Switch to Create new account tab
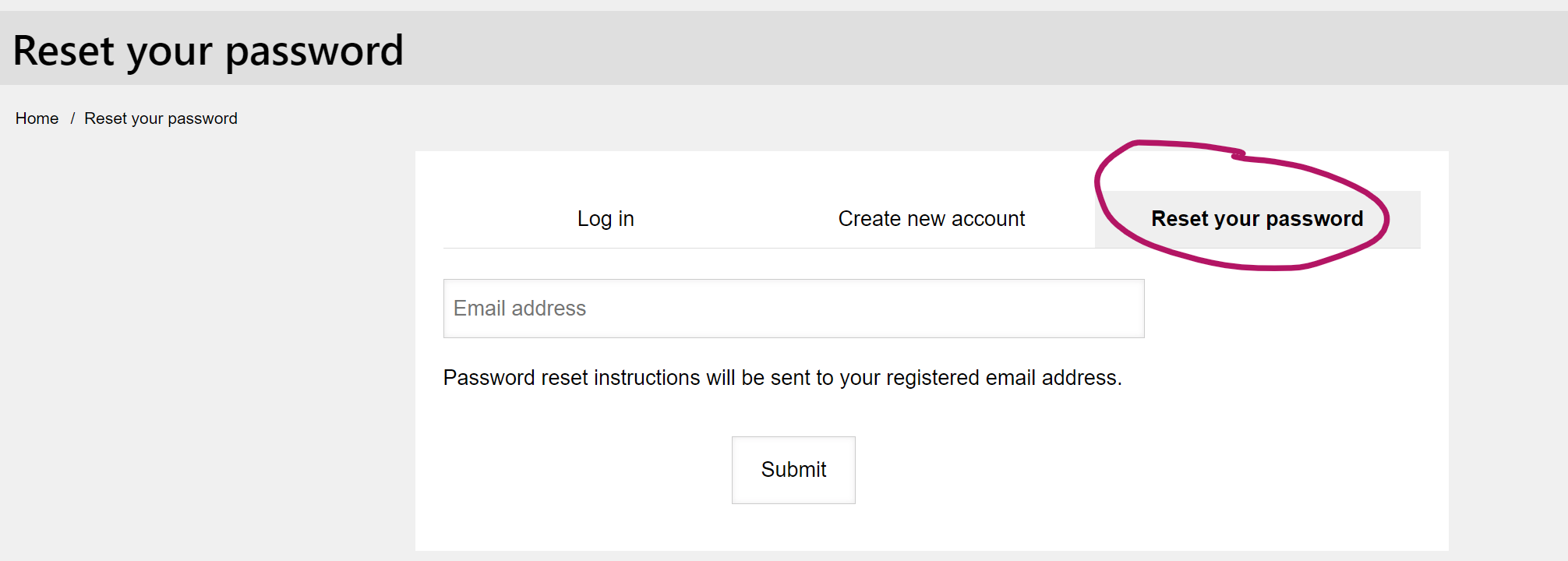The image size is (1568, 561). (931, 219)
